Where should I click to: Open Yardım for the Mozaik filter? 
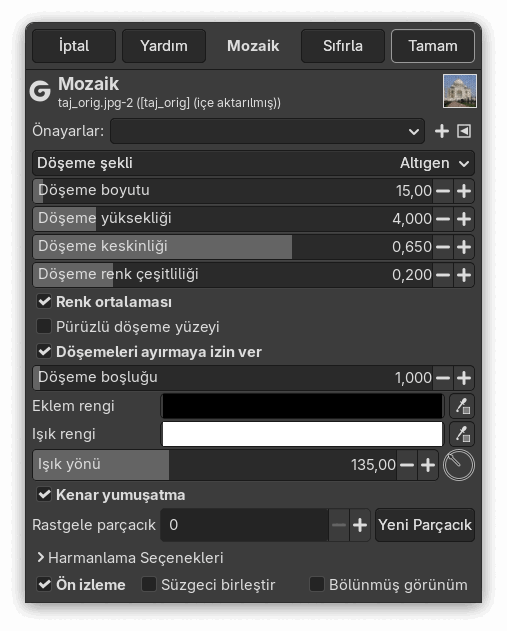click(x=164, y=46)
